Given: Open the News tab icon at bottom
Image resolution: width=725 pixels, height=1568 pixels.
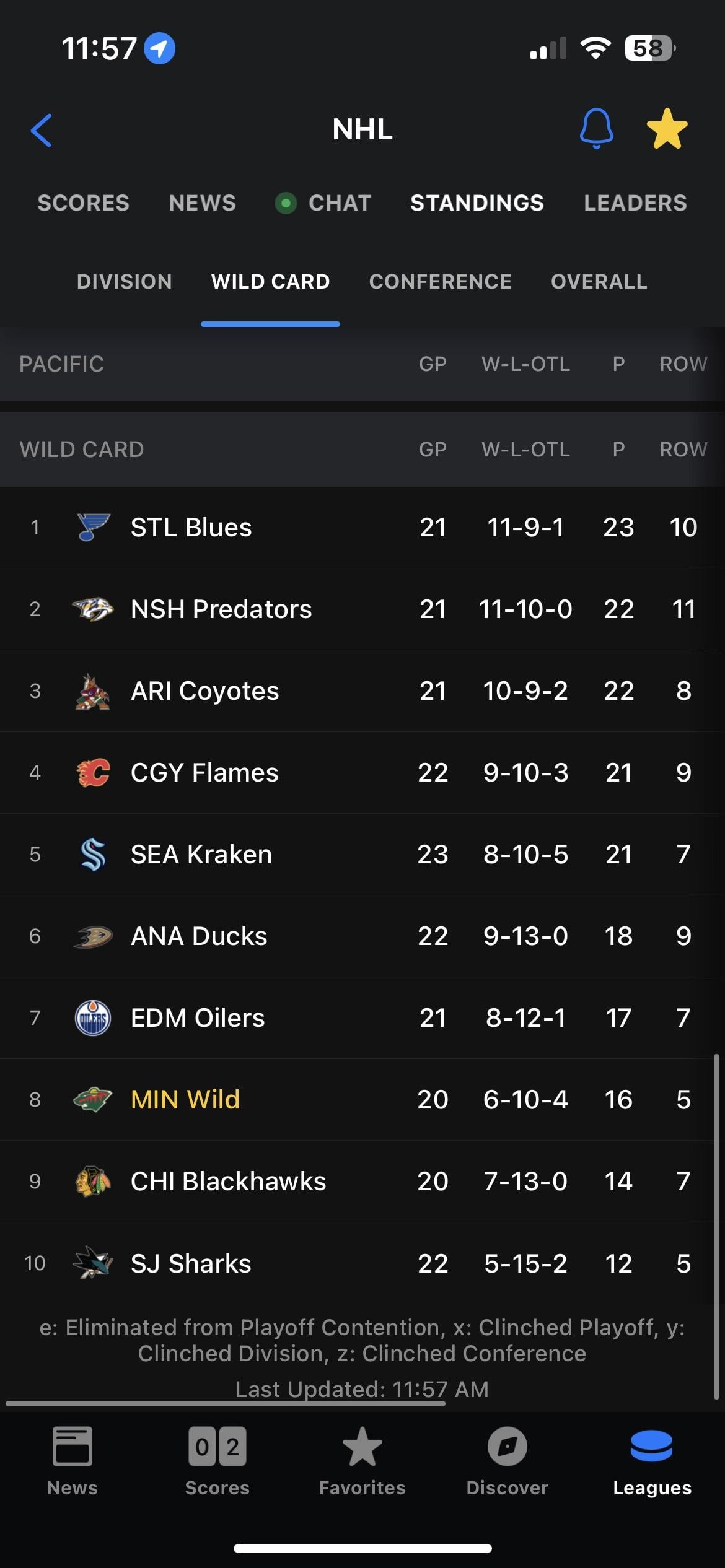Looking at the screenshot, I should pos(72,1447).
